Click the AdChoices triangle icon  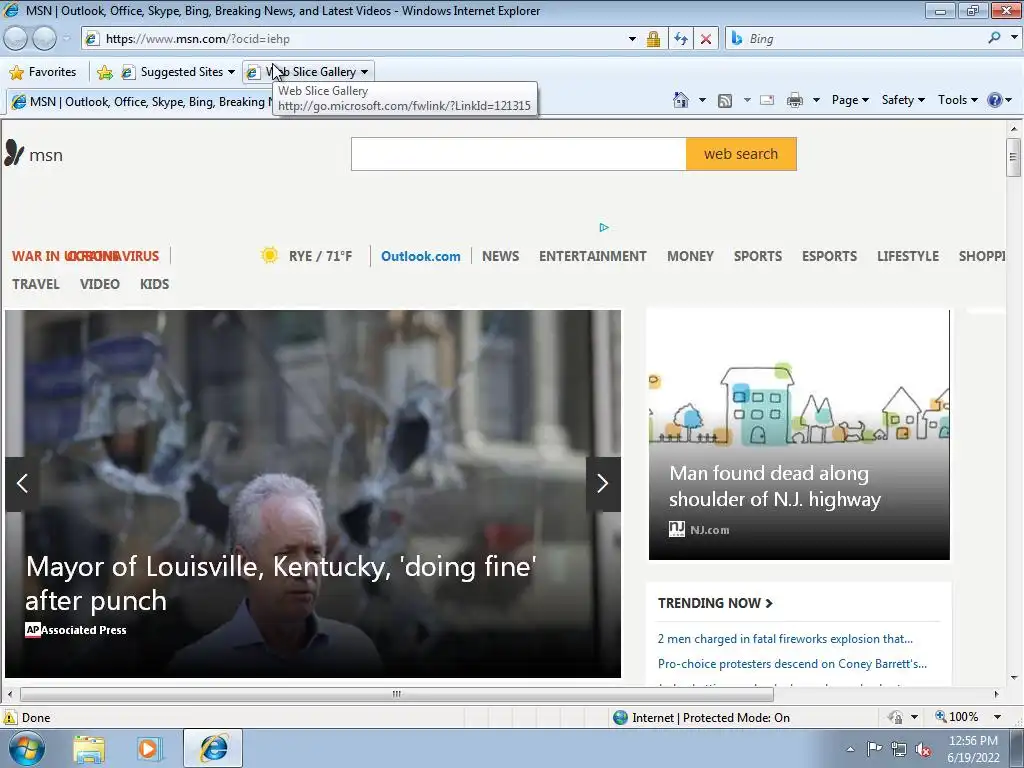pos(604,227)
